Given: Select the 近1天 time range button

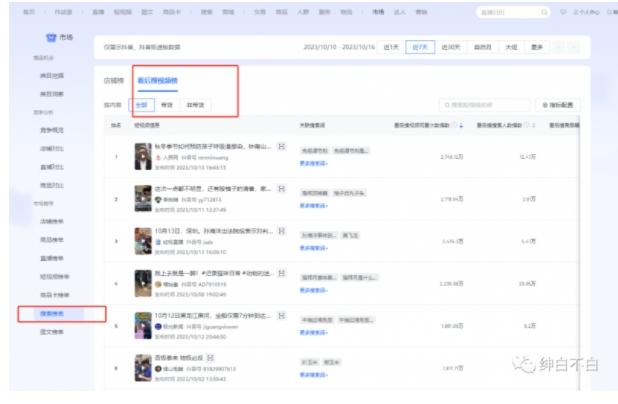Looking at the screenshot, I should click(393, 47).
